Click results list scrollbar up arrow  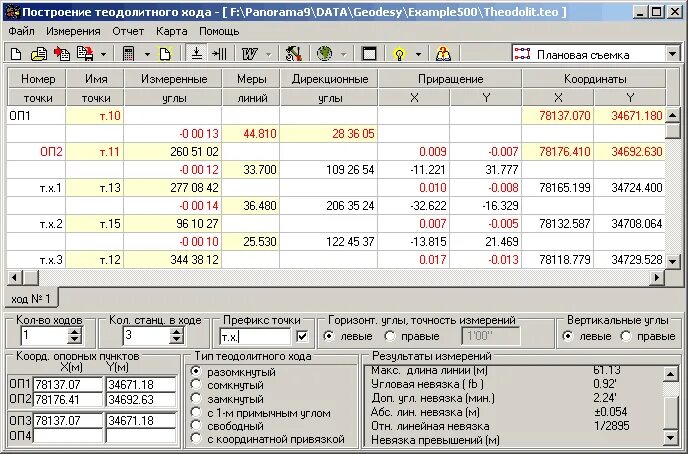tap(671, 374)
